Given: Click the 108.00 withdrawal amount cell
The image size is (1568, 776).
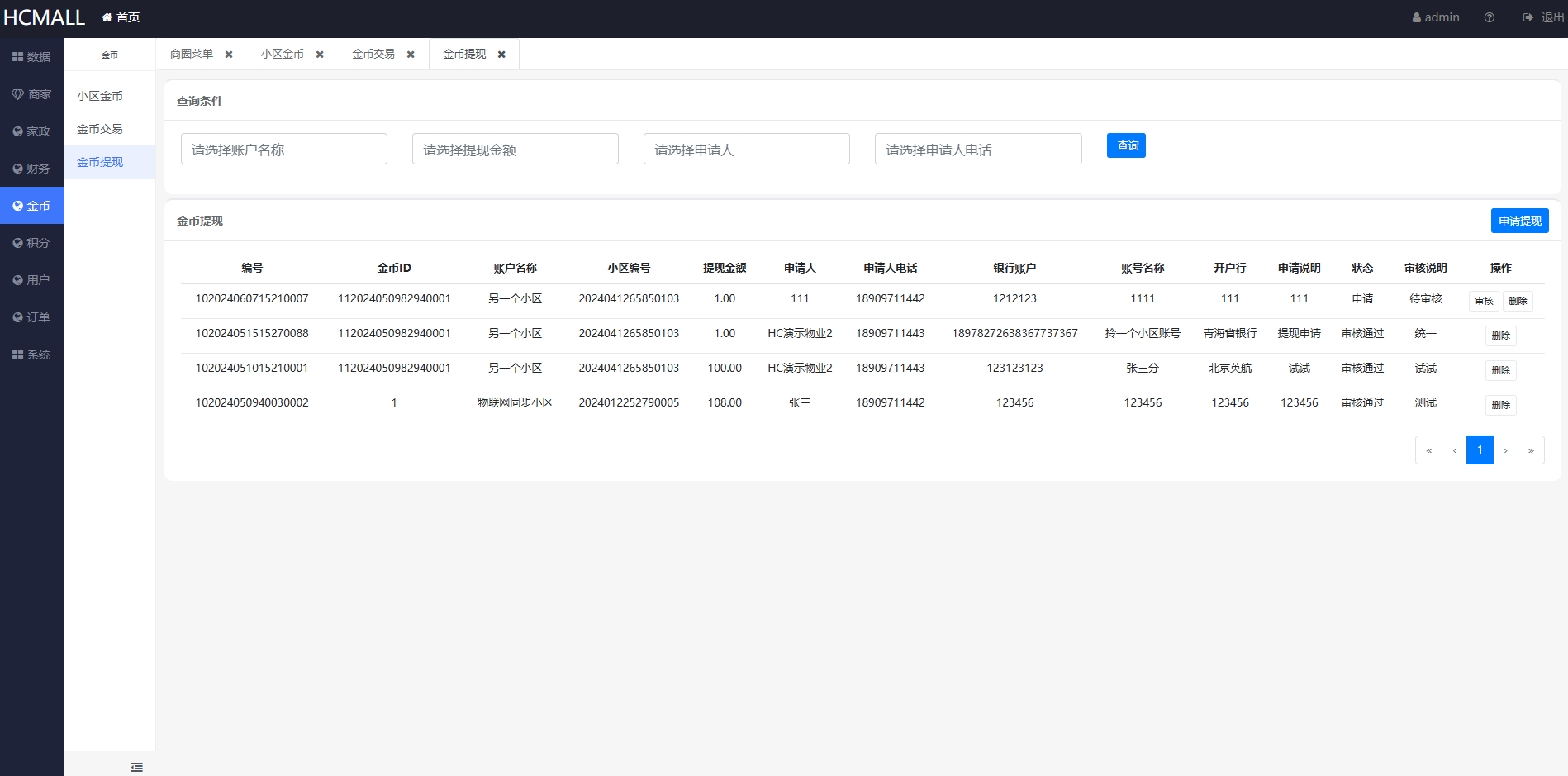Looking at the screenshot, I should [x=725, y=402].
